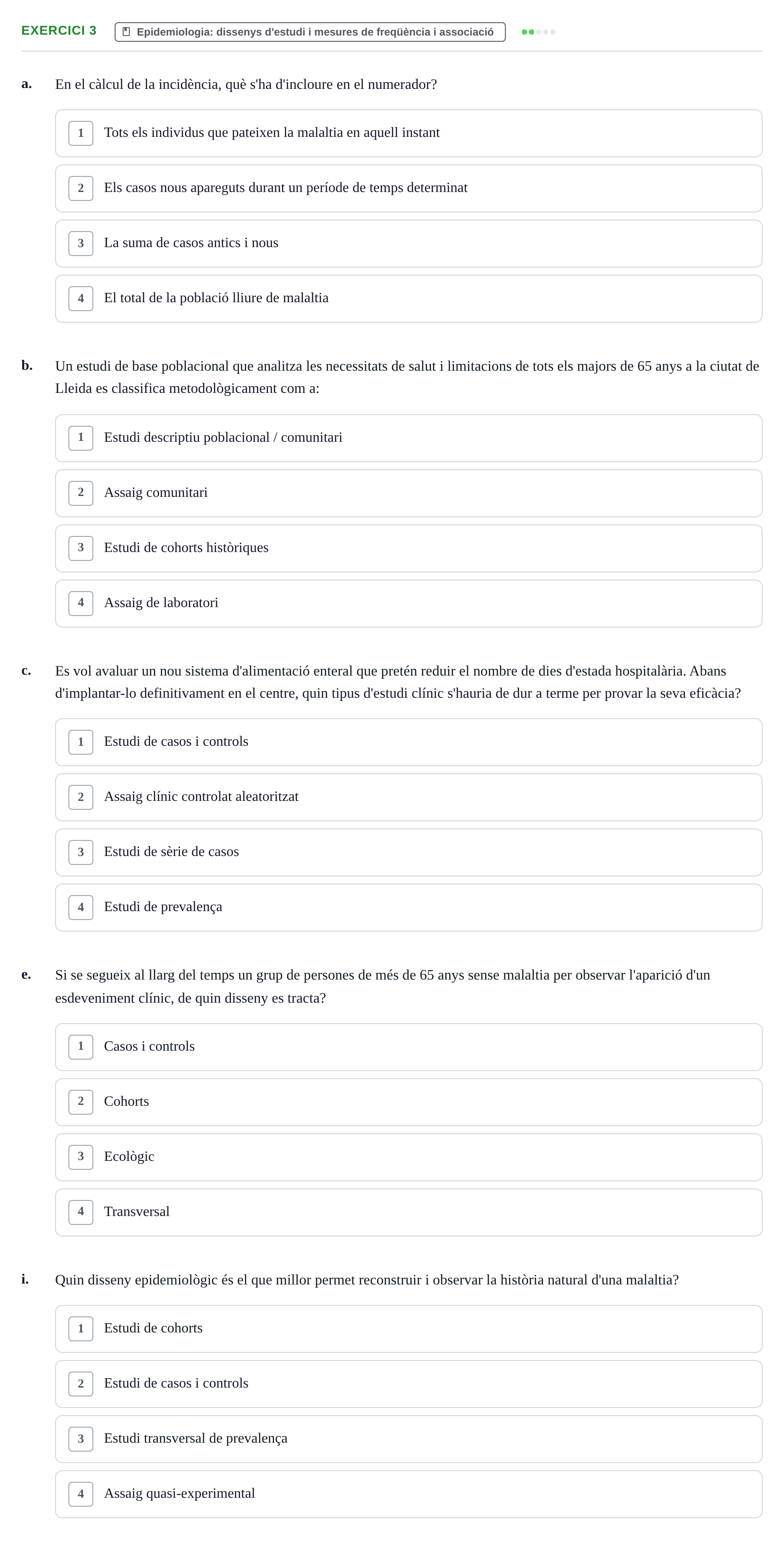
Task: Choose 'Tots els individus que pateixen la malaltia'
Action: click(408, 133)
